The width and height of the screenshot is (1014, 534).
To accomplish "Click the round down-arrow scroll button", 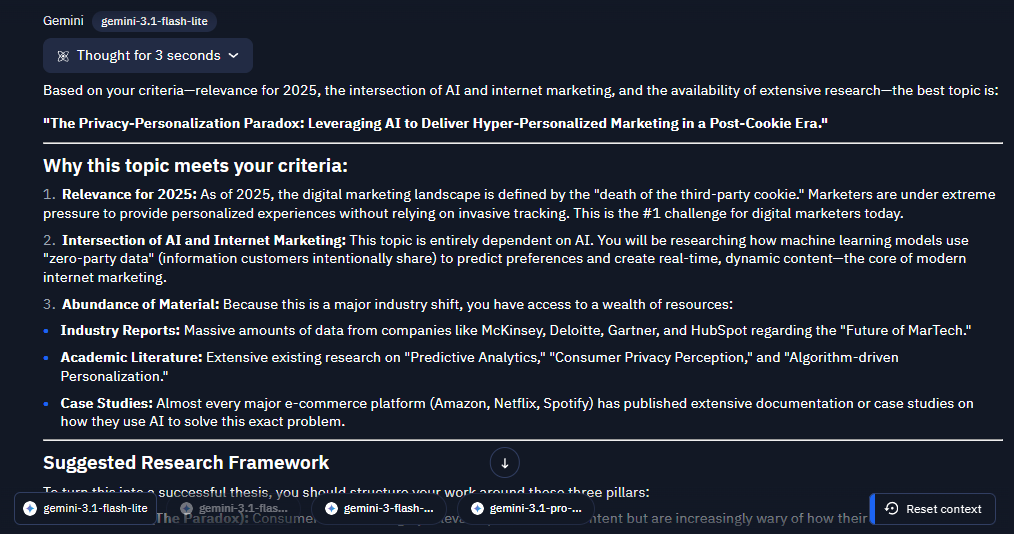I will tap(504, 463).
